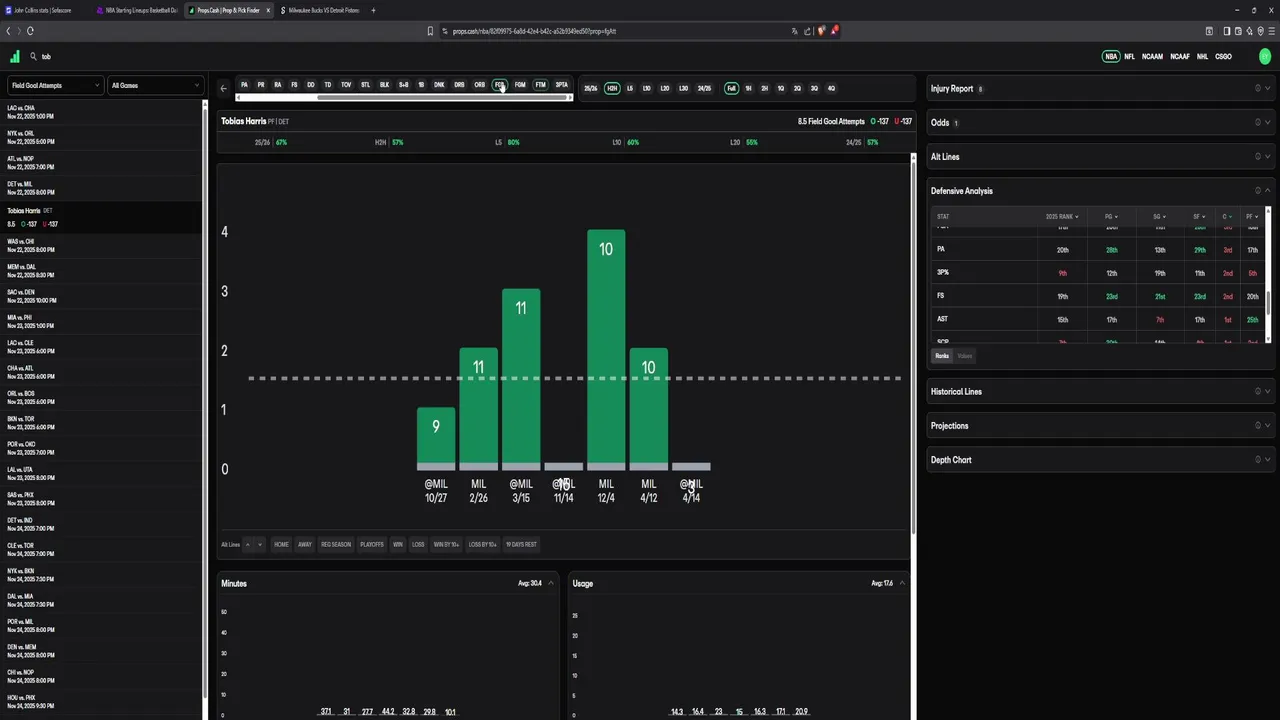Toggle the PLAYOFFS filter chip
Screen dimensions: 1280x720
372,545
